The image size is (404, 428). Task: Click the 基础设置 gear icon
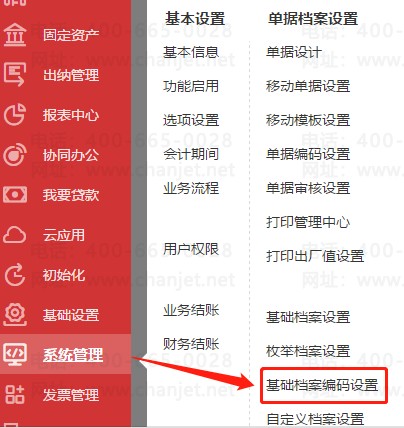(x=15, y=315)
